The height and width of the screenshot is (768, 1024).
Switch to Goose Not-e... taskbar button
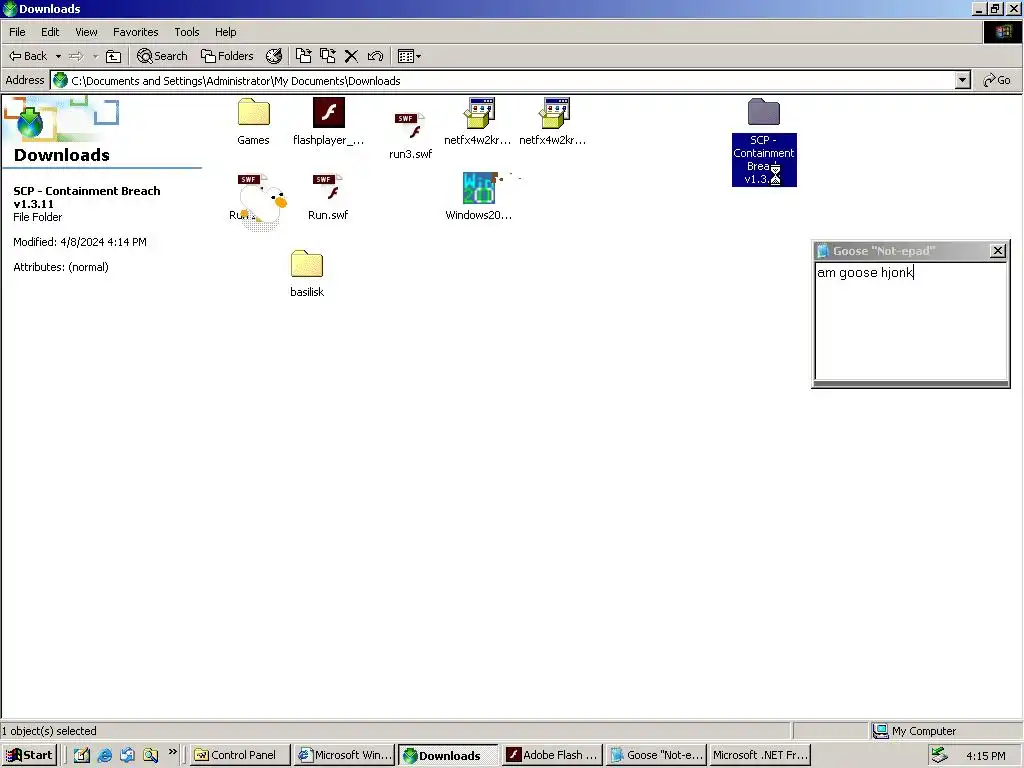click(656, 755)
